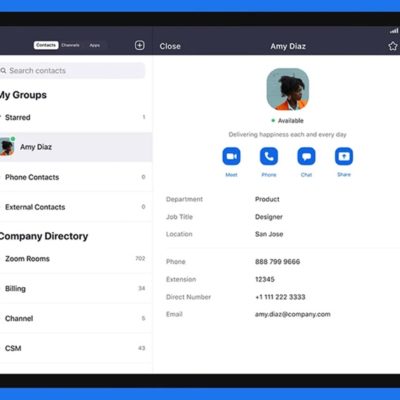Image resolution: width=400 pixels, height=400 pixels.
Task: Expand the External Contacts group
Action: click(76, 207)
